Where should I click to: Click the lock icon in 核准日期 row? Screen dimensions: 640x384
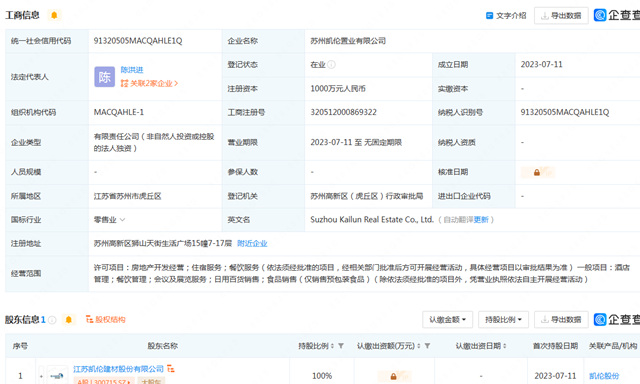[x=537, y=172]
